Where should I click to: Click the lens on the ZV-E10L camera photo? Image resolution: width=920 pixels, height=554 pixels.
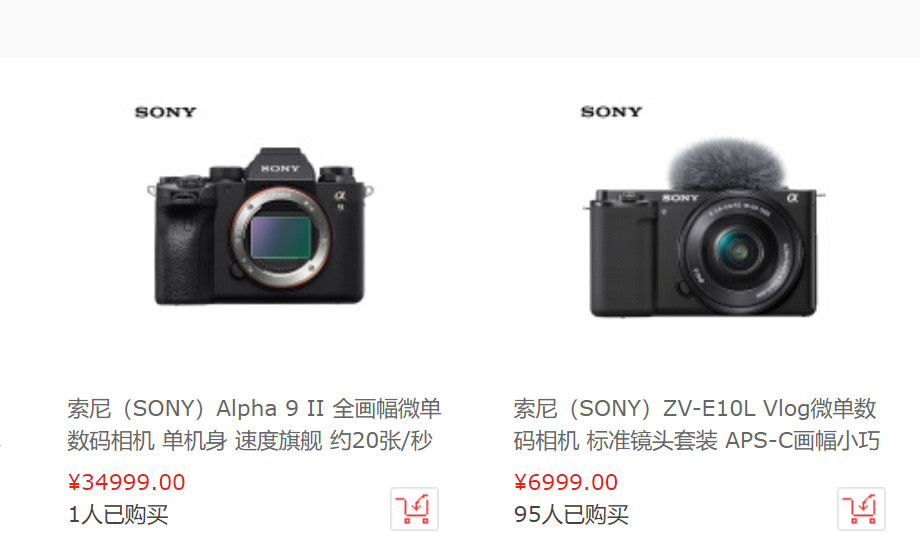click(739, 252)
